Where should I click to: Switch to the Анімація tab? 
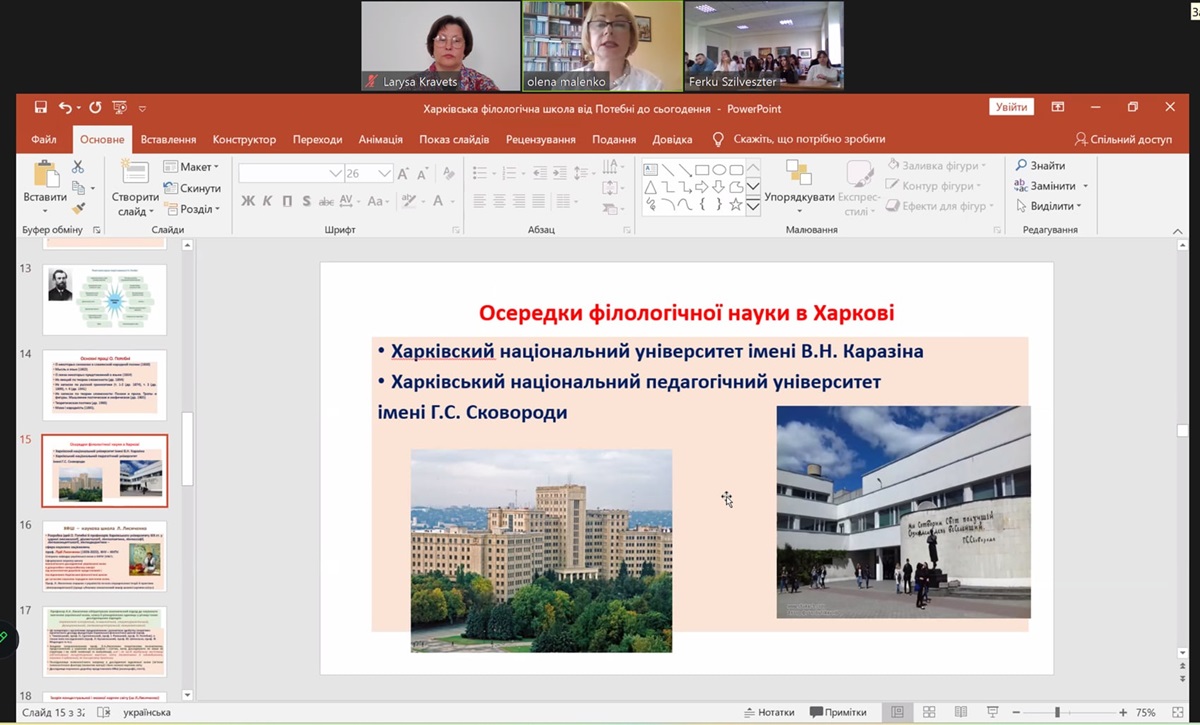(x=380, y=139)
